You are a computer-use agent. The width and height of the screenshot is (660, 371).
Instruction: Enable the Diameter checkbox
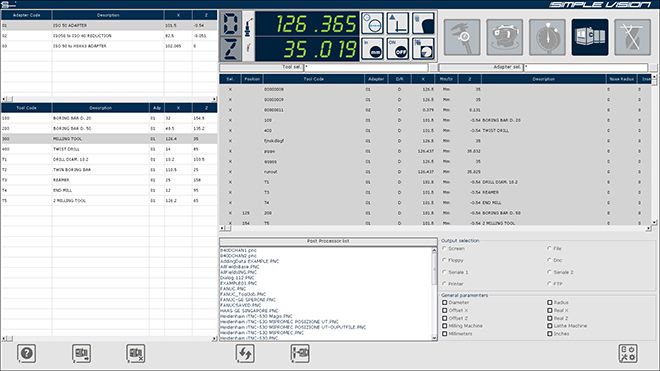[444, 302]
